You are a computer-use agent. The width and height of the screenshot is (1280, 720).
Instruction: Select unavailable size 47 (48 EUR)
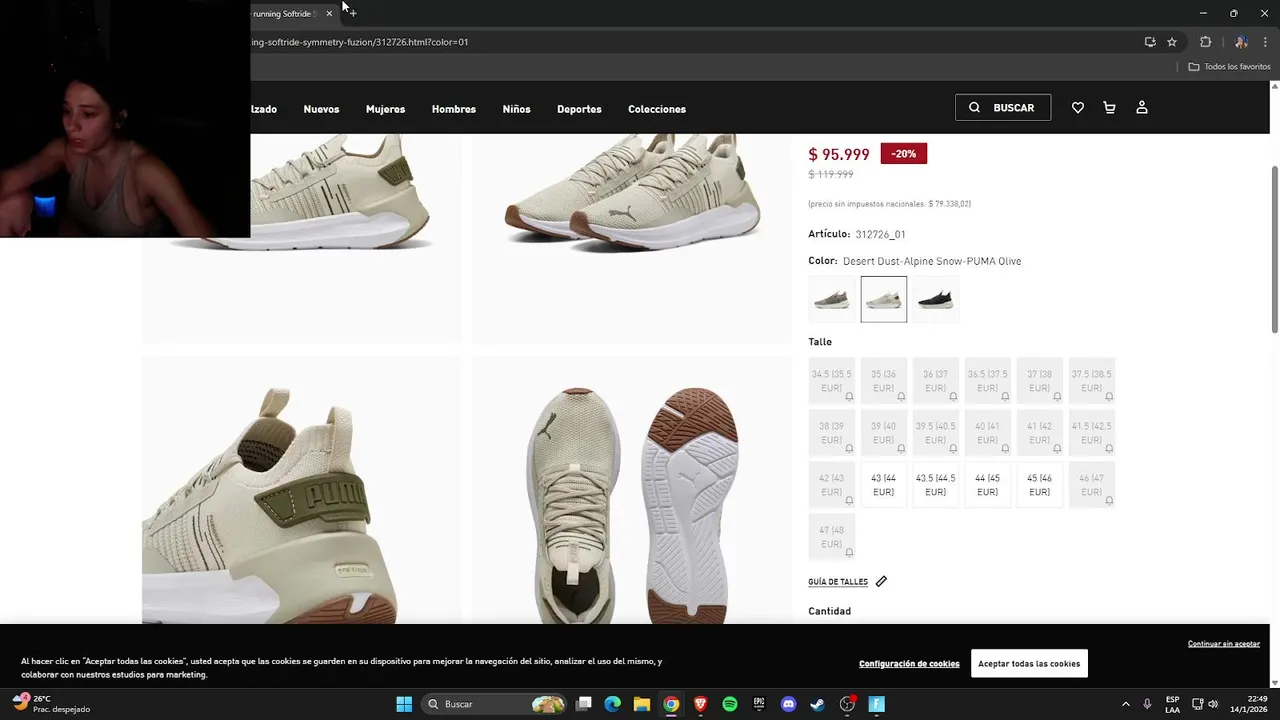[831, 537]
